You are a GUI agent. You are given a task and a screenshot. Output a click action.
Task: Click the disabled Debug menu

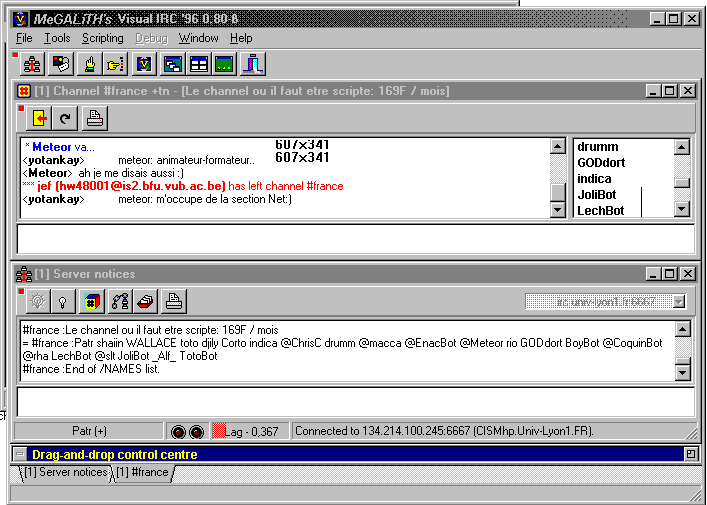coord(152,38)
